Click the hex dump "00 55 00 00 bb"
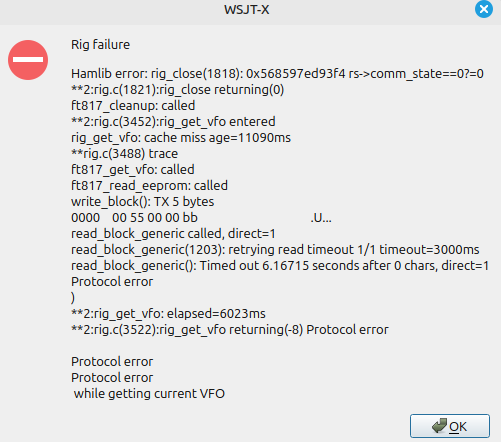This screenshot has height=442, width=501. click(155, 218)
